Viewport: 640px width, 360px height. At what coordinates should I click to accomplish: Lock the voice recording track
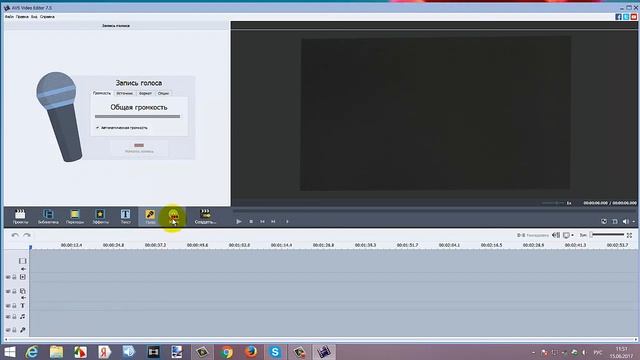14,330
